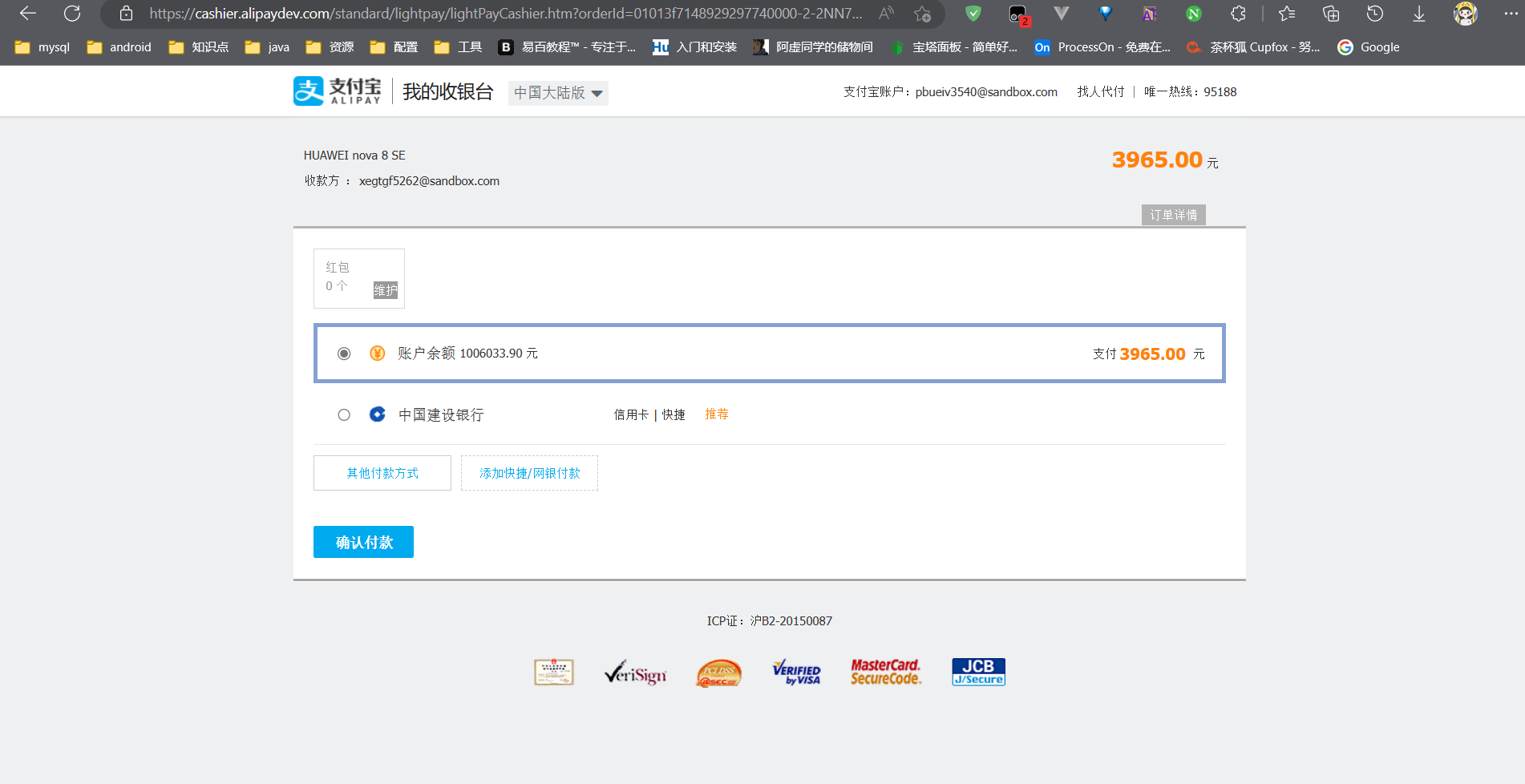This screenshot has height=784, width=1525.
Task: Reload the current page
Action: click(72, 14)
